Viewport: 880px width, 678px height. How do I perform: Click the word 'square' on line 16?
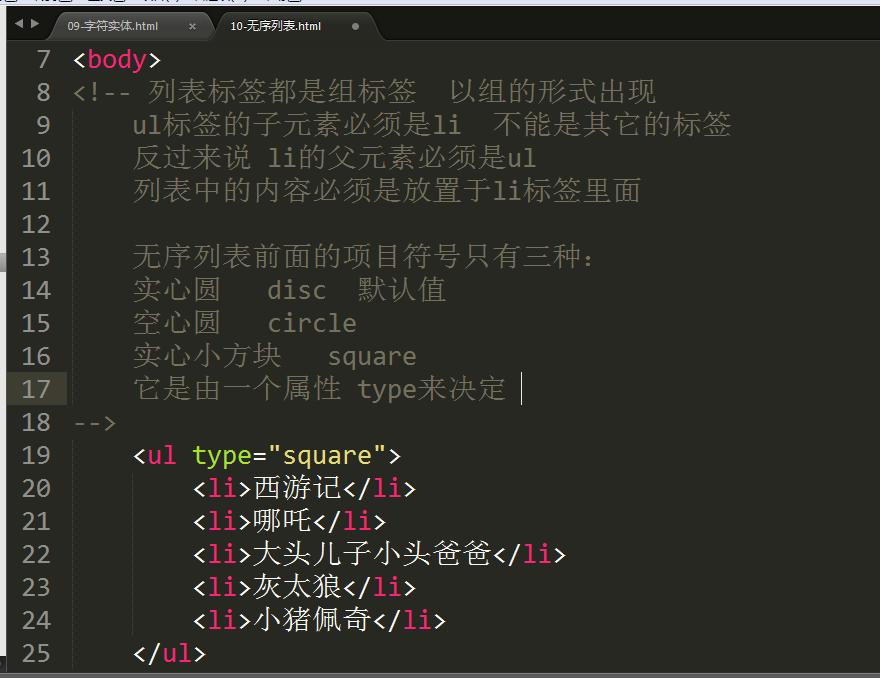pos(372,358)
